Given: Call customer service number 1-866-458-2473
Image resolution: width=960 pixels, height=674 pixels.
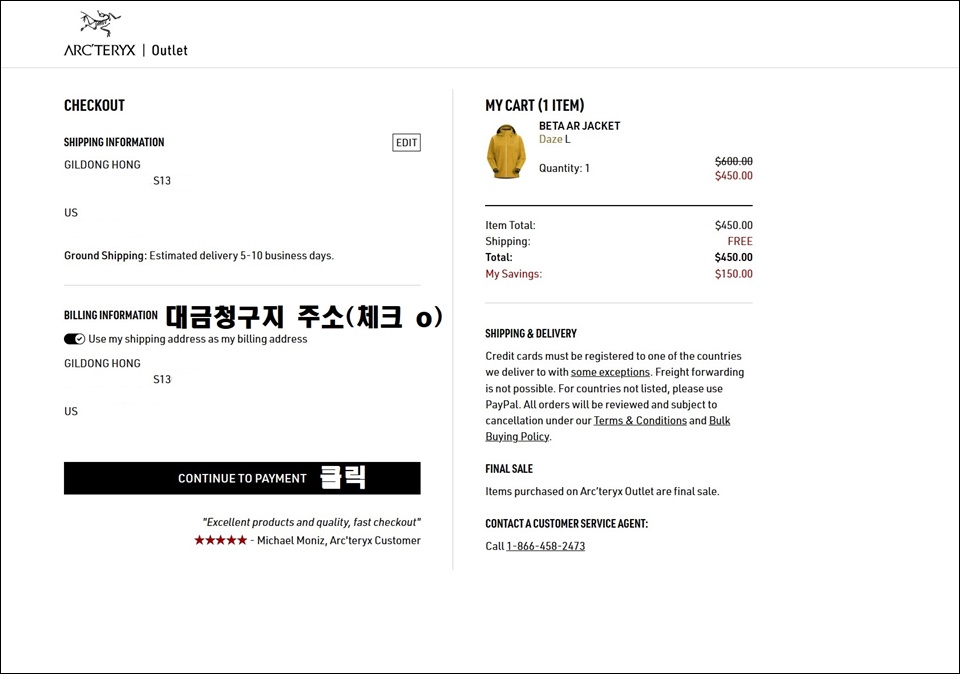Looking at the screenshot, I should coord(546,546).
